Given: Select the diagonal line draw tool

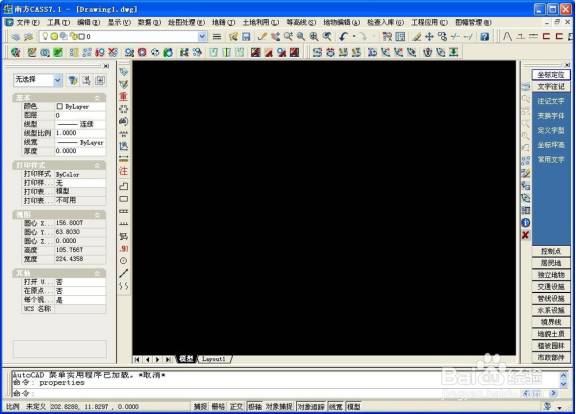Looking at the screenshot, I should pos(124,273).
